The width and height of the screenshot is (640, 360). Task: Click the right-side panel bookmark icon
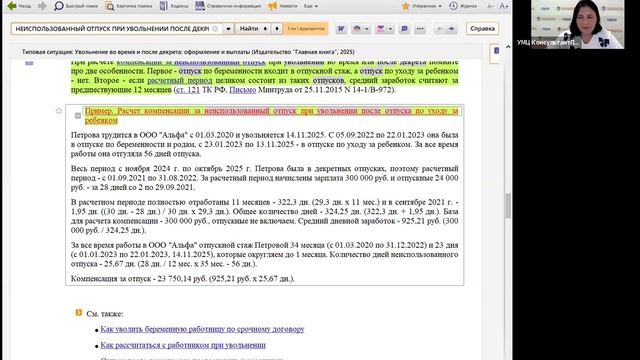click(496, 51)
